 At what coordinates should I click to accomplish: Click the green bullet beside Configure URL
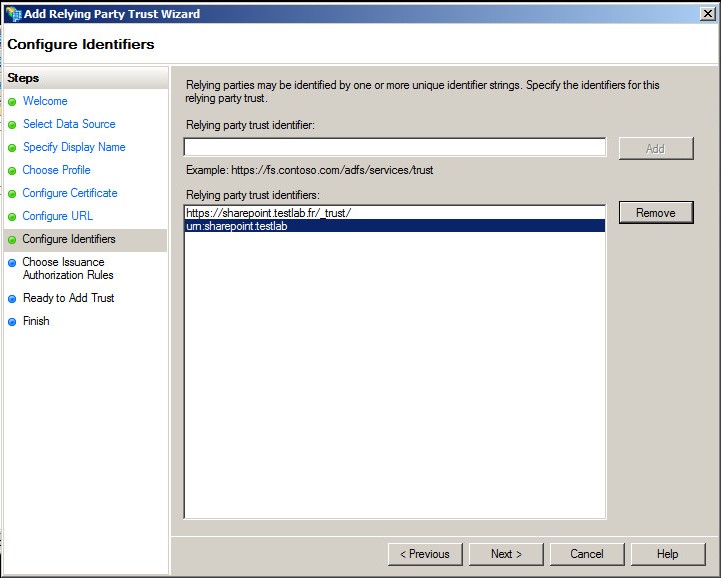coord(12,217)
